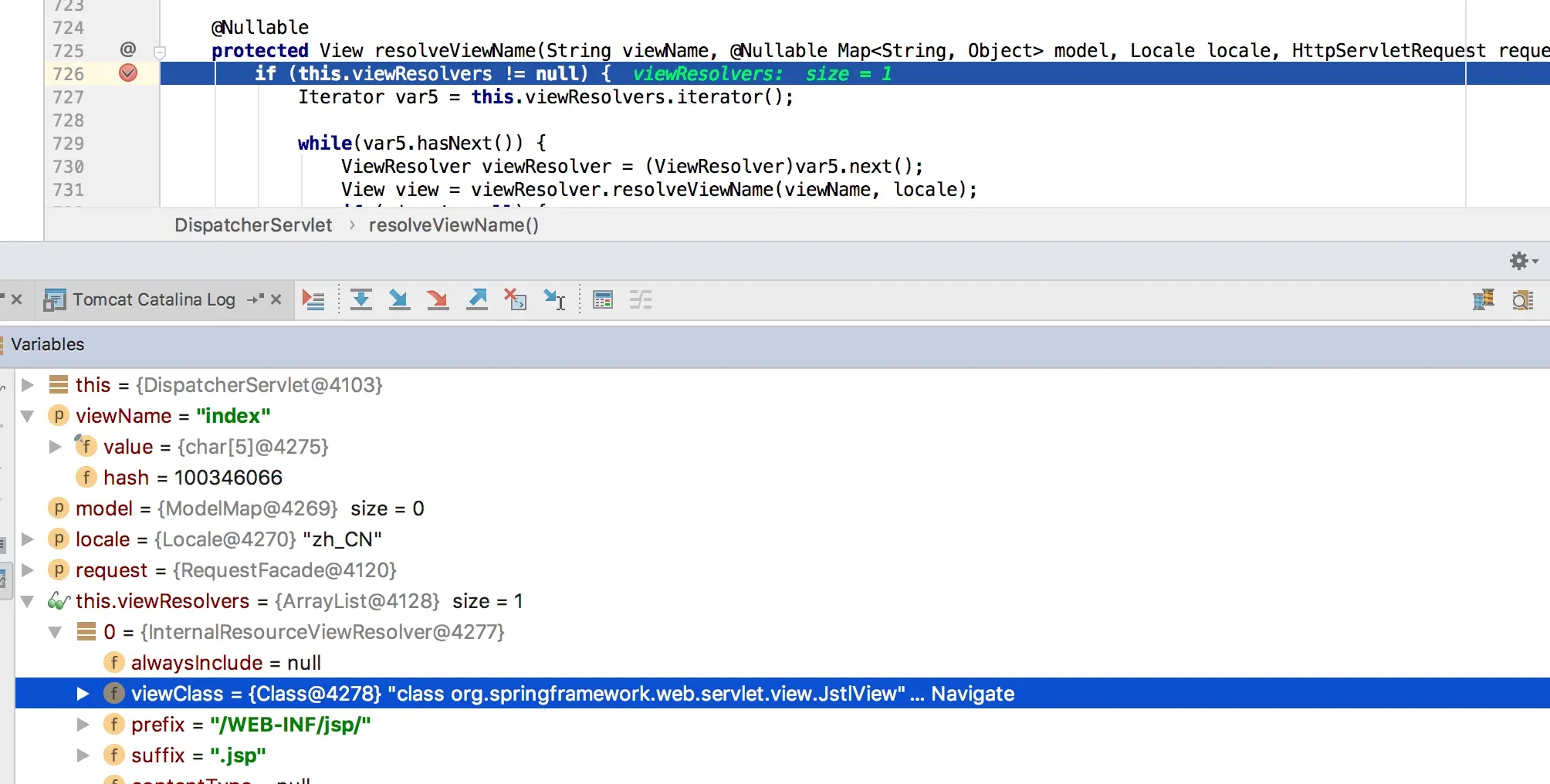Expand the locale variable node
Image resolution: width=1550 pixels, height=784 pixels.
coord(28,539)
